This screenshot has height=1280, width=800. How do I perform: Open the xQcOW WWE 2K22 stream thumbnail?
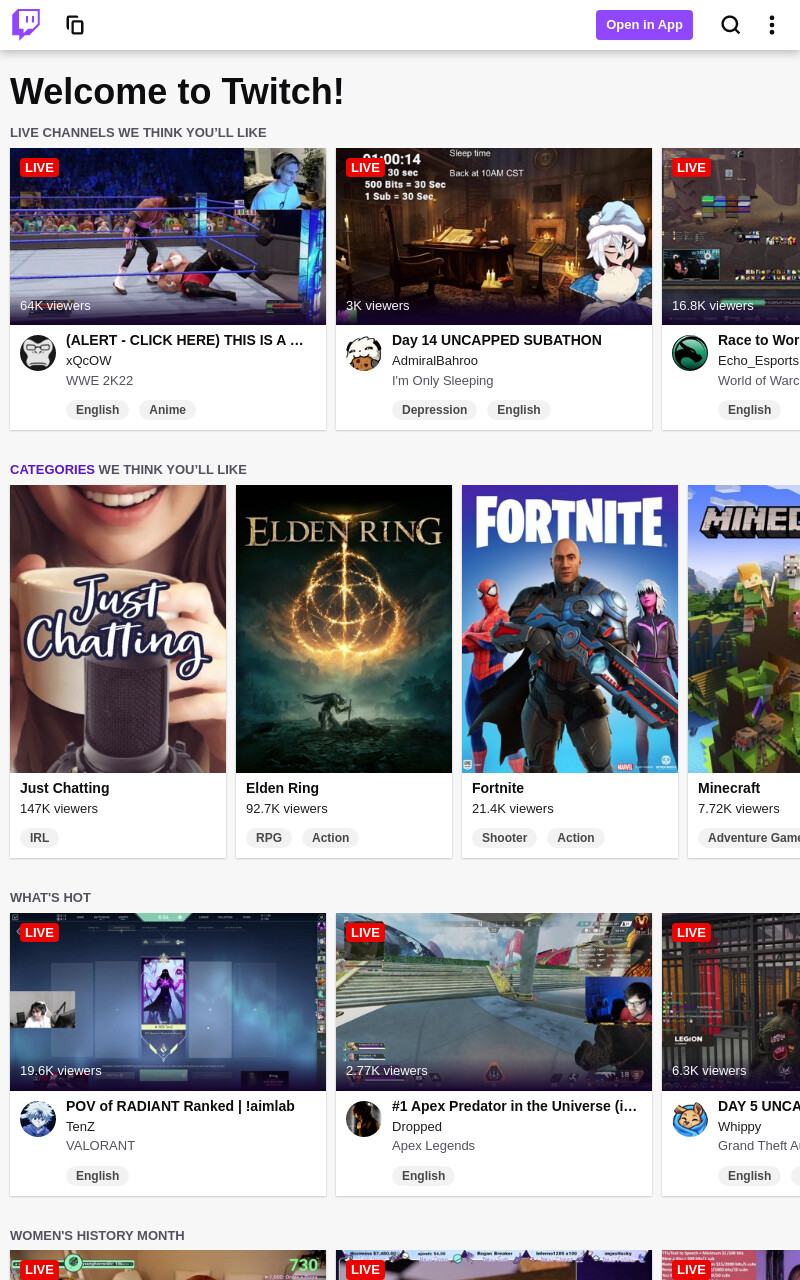pos(168,237)
